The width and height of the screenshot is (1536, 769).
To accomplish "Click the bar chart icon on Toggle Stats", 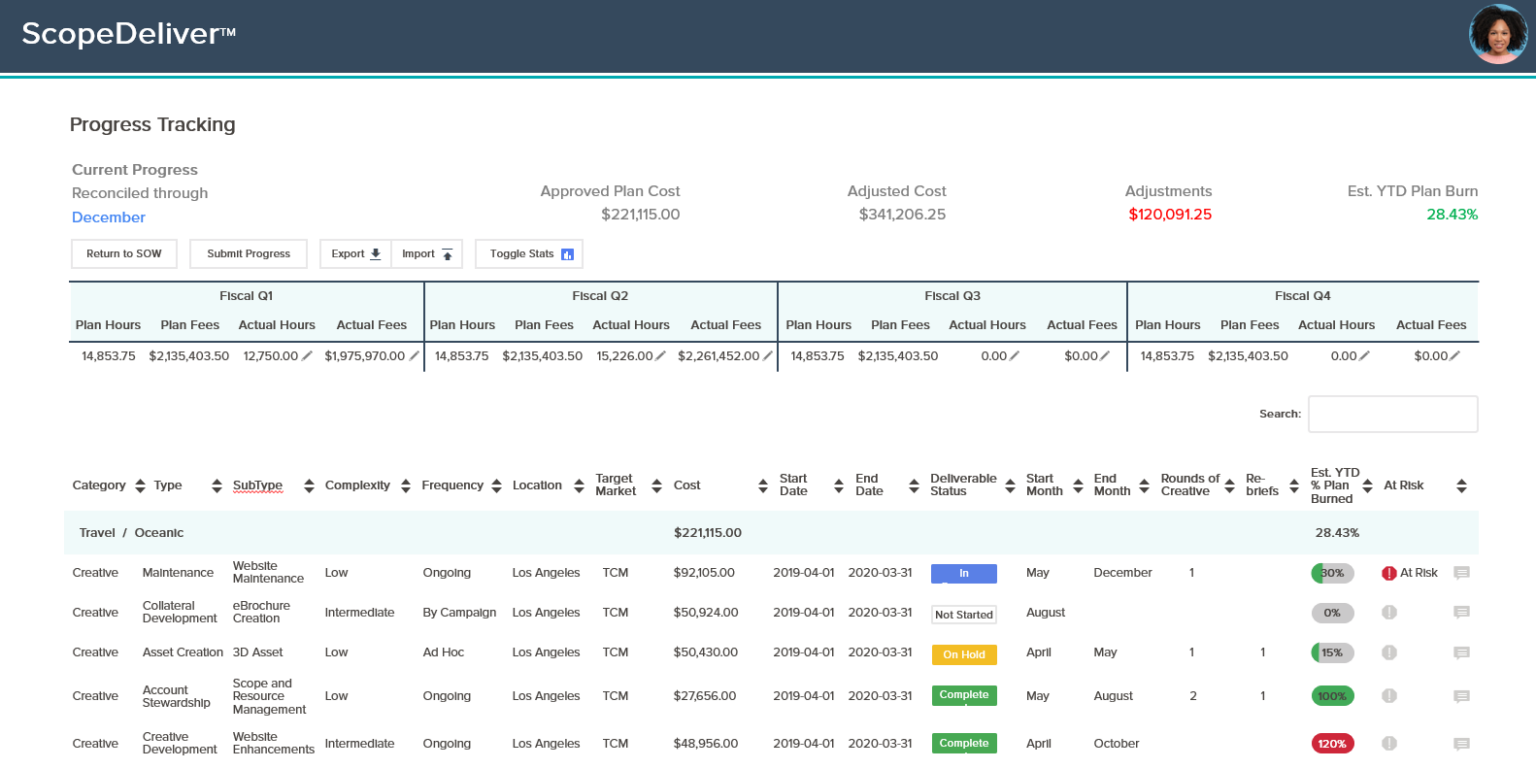I will coord(569,253).
